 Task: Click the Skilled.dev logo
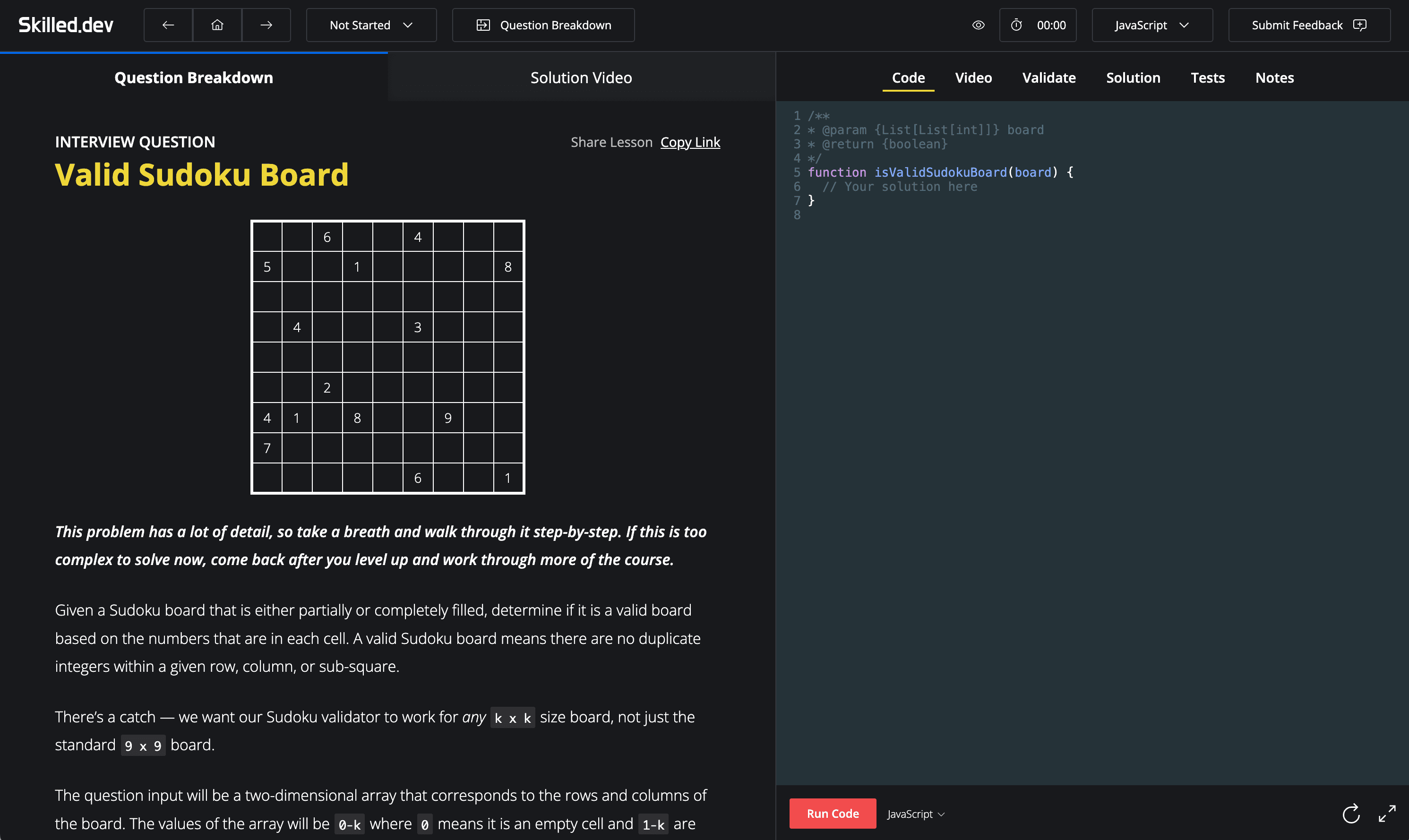[x=66, y=25]
